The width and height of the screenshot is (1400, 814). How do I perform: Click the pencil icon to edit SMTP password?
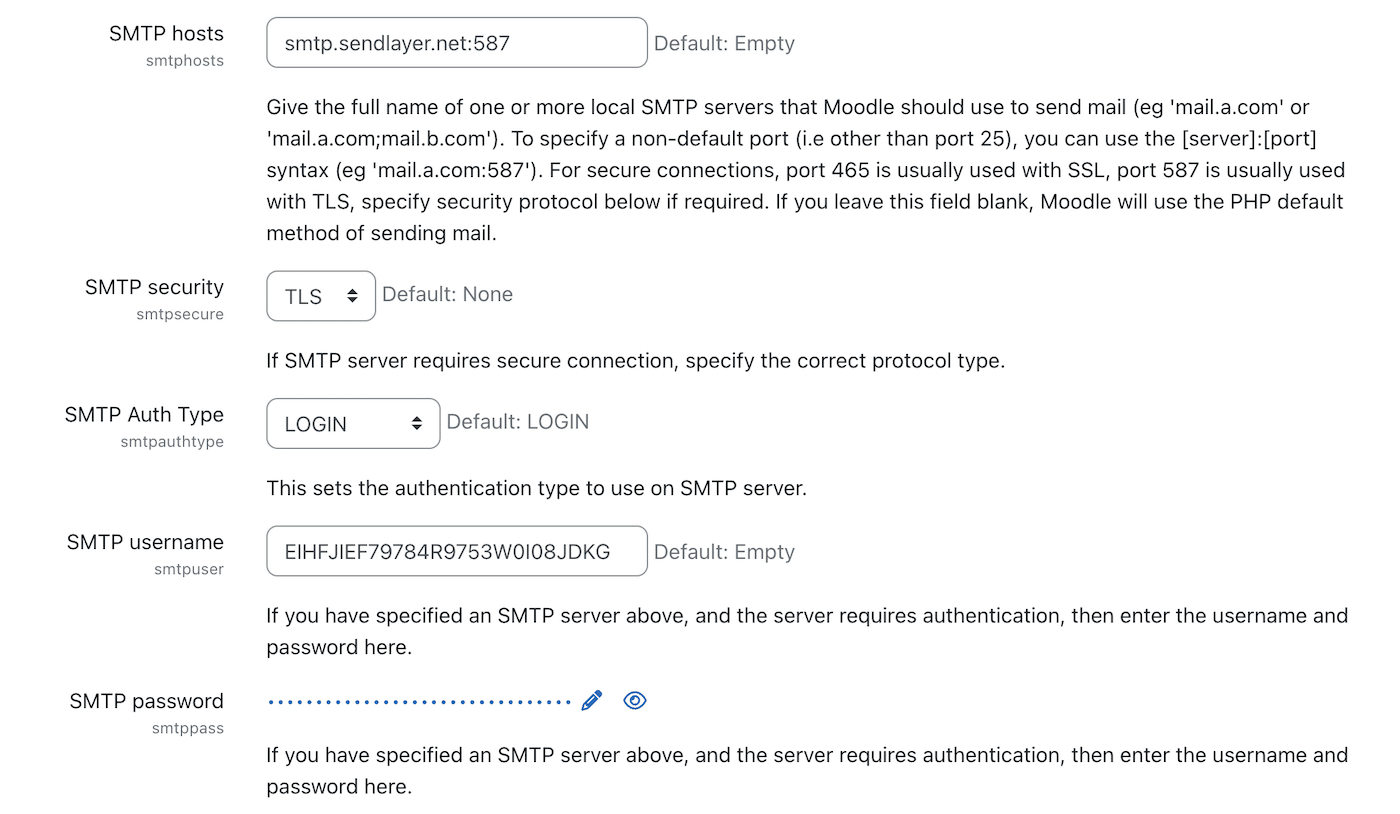[x=592, y=701]
